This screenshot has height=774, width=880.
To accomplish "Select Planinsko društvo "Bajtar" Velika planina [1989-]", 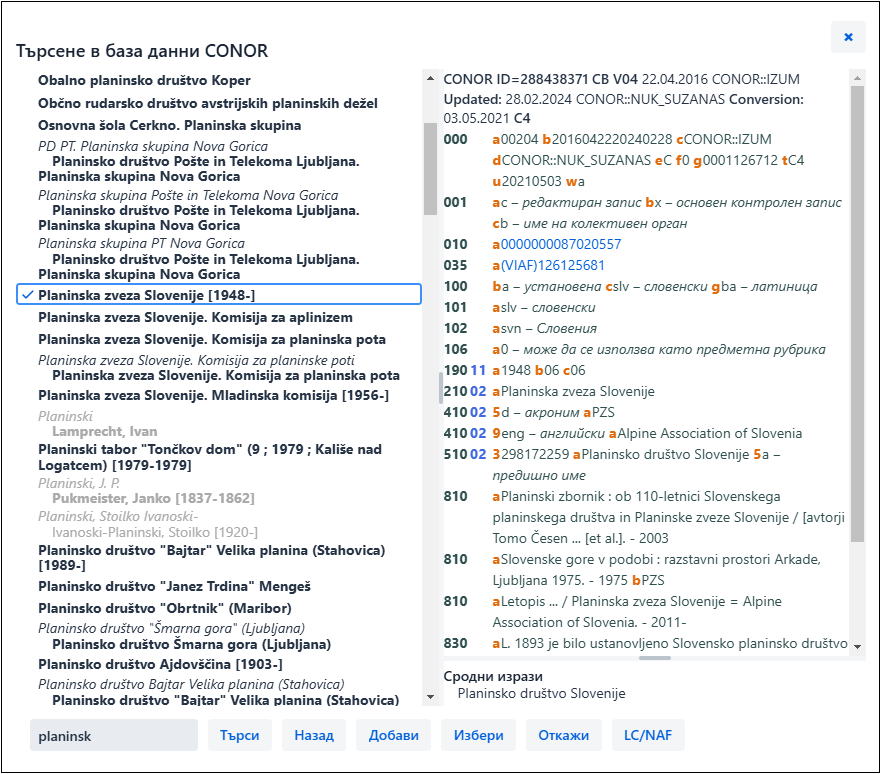I will (x=212, y=557).
